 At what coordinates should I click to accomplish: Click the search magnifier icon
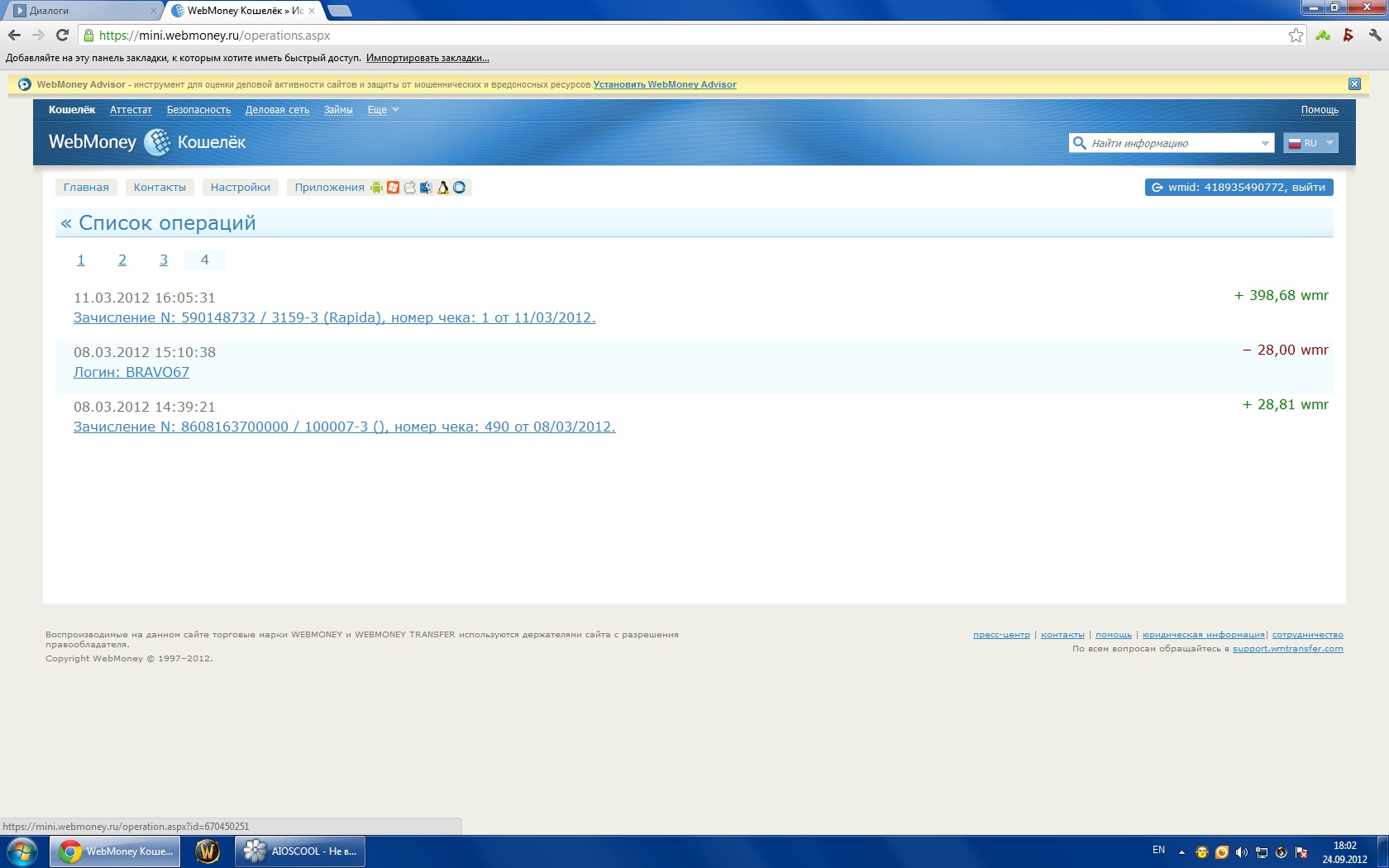[1079, 143]
